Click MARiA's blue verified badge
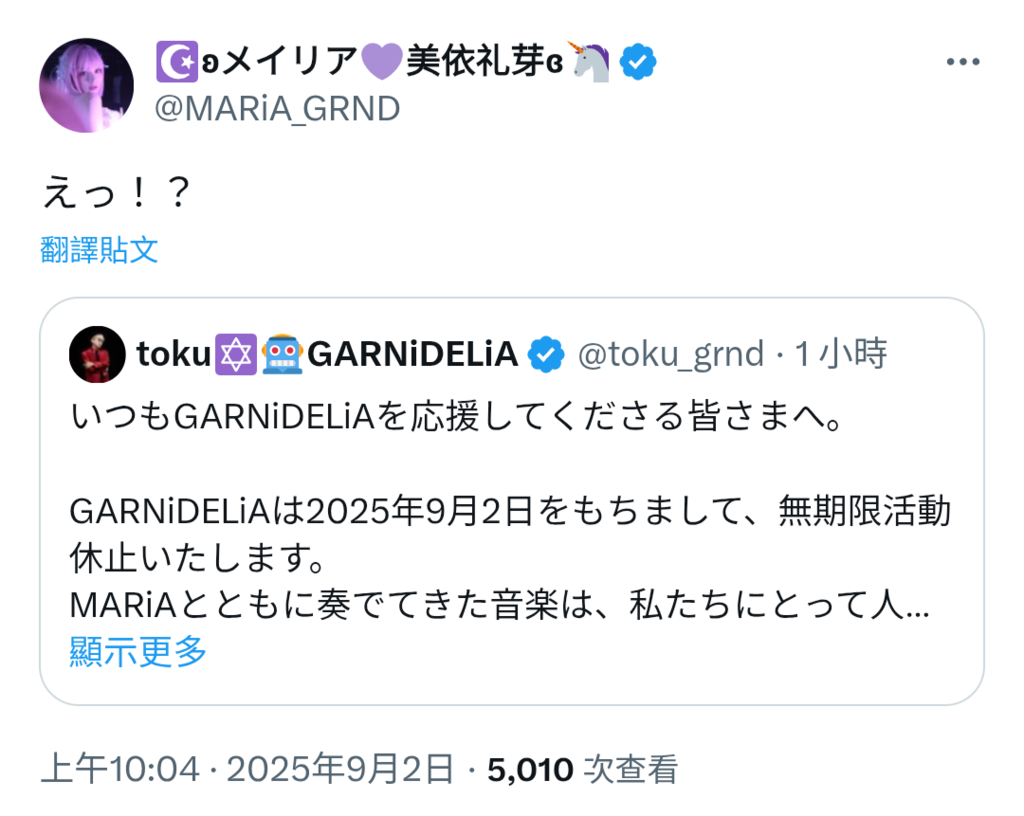1024x816 pixels. 638,62
